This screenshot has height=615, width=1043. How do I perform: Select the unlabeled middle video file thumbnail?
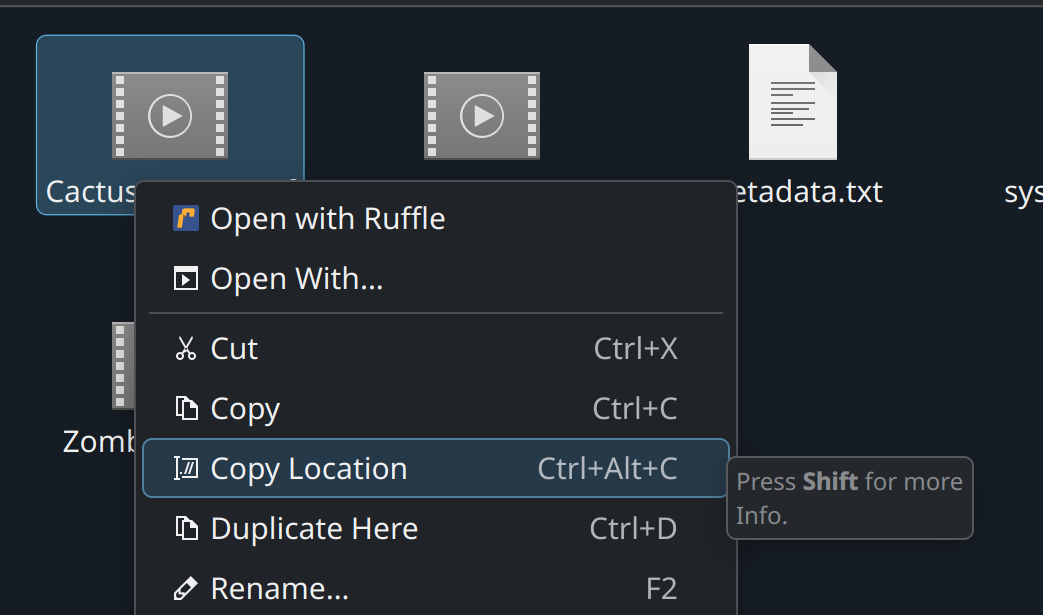tap(482, 116)
